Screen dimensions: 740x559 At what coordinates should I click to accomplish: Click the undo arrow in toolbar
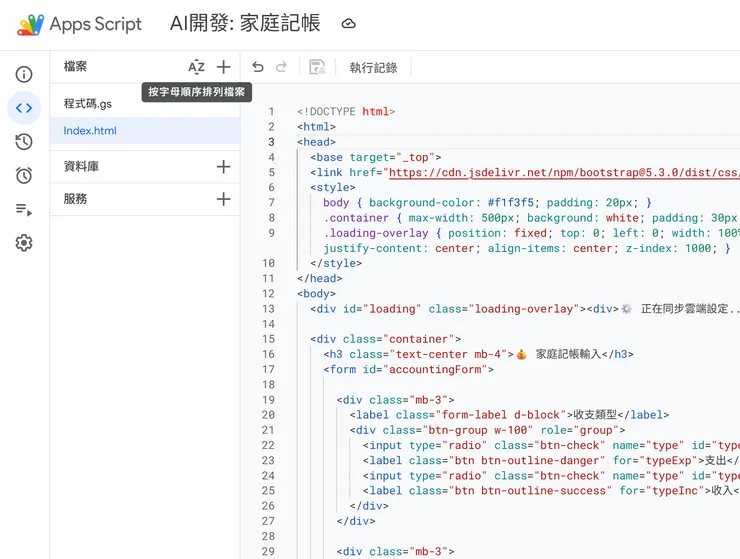click(x=258, y=68)
